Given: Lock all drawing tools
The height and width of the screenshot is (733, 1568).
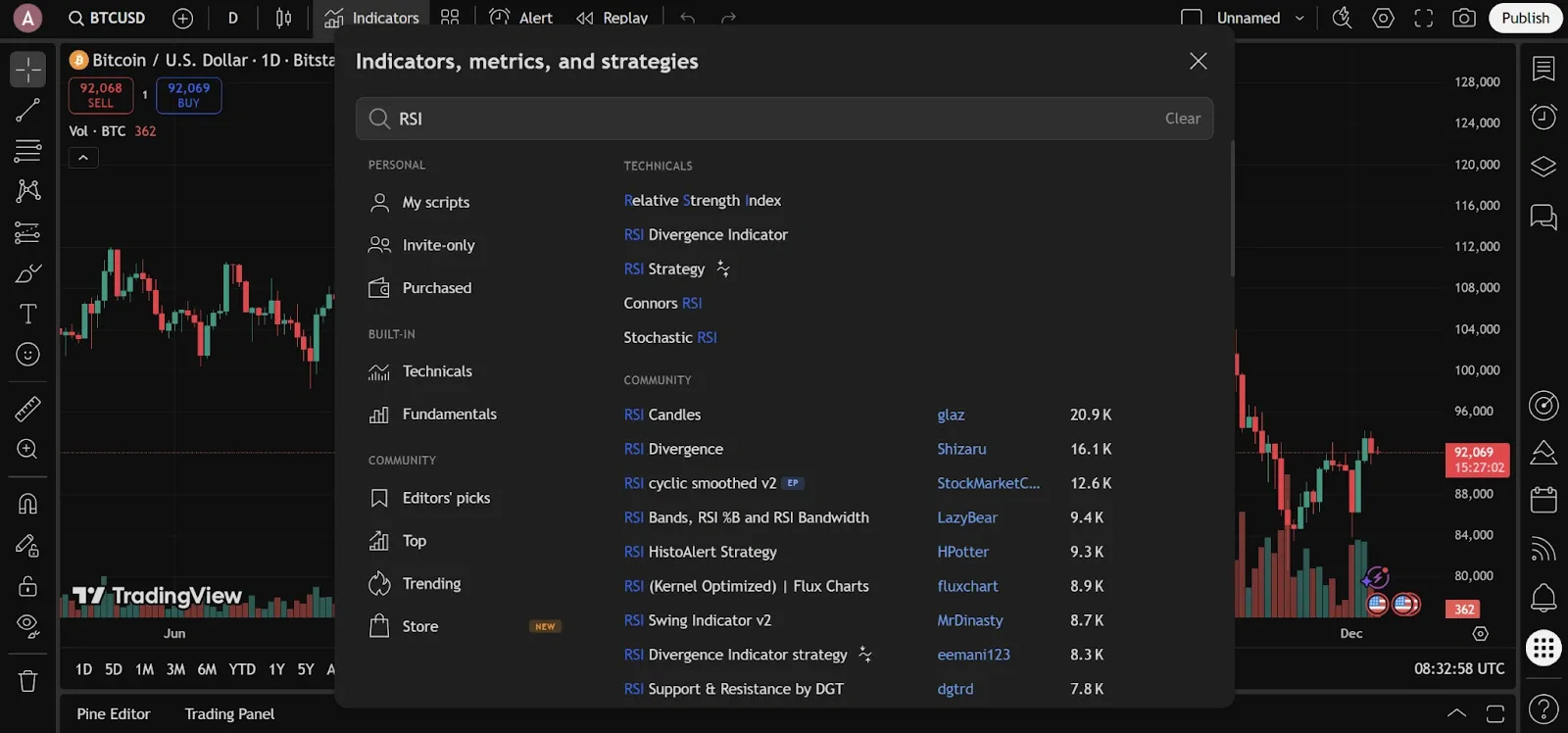Looking at the screenshot, I should (x=28, y=586).
